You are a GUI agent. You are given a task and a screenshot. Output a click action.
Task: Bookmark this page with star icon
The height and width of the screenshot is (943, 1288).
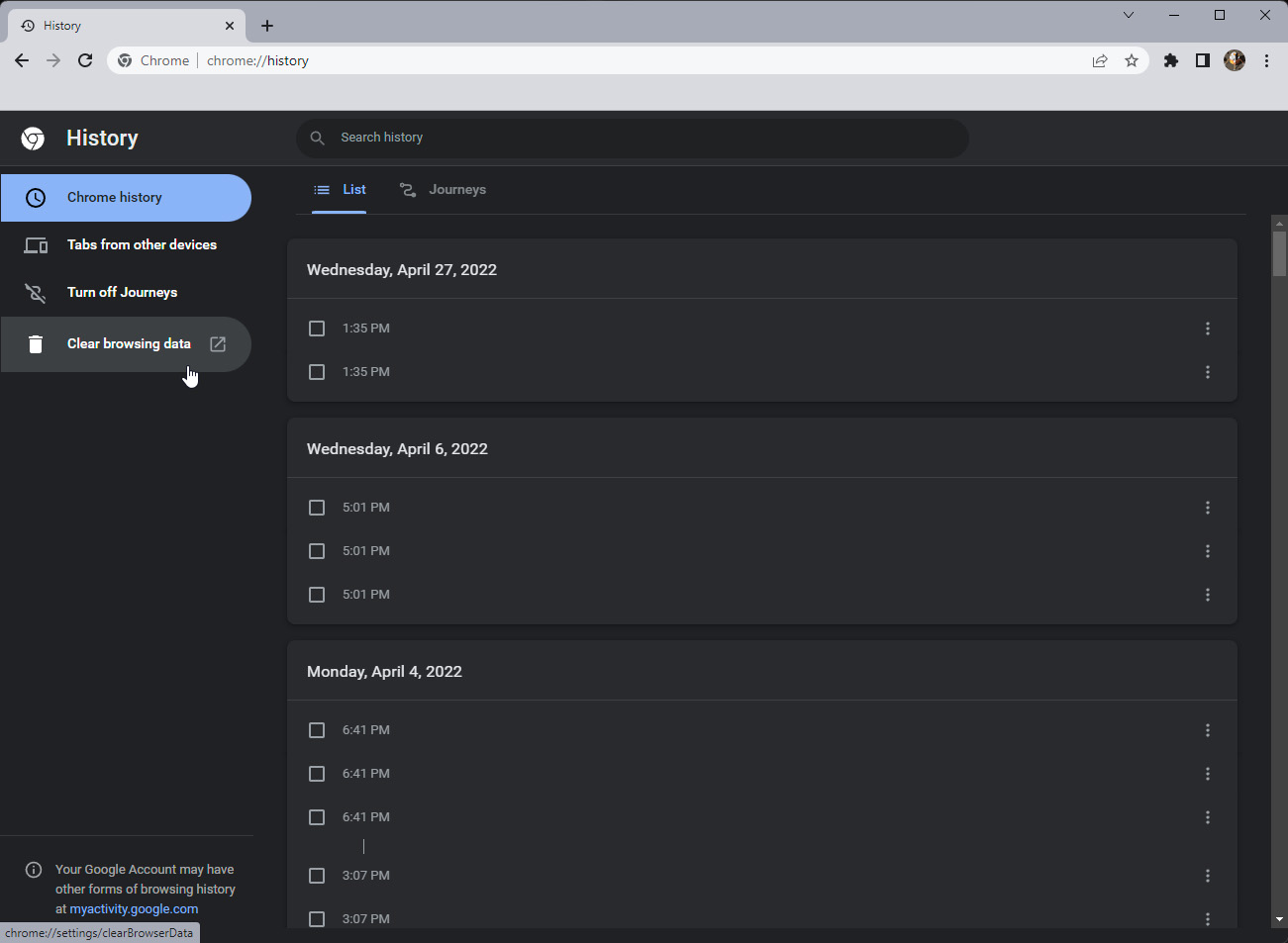1132,60
